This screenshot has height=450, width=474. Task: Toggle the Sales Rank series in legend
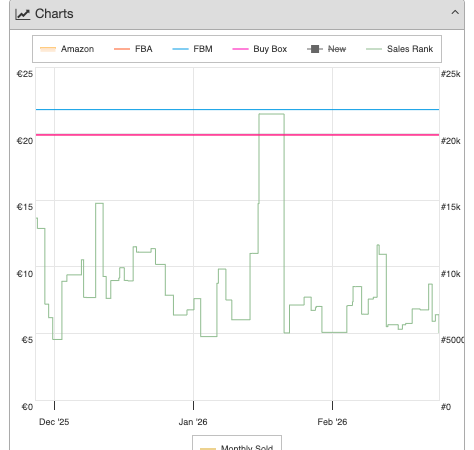399,49
